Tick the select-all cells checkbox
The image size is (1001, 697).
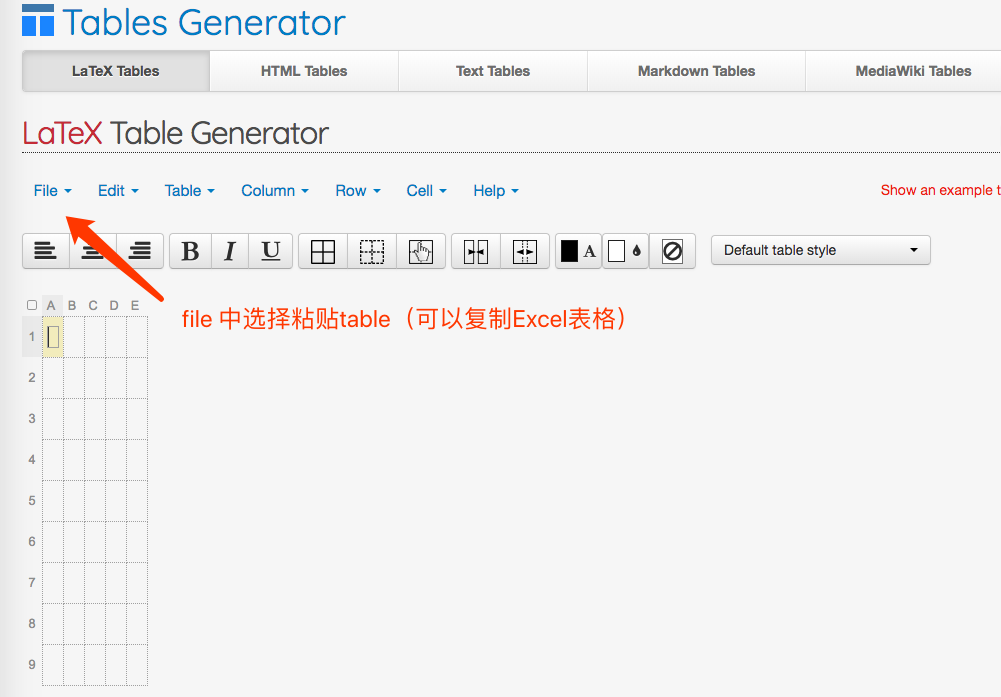(x=32, y=305)
